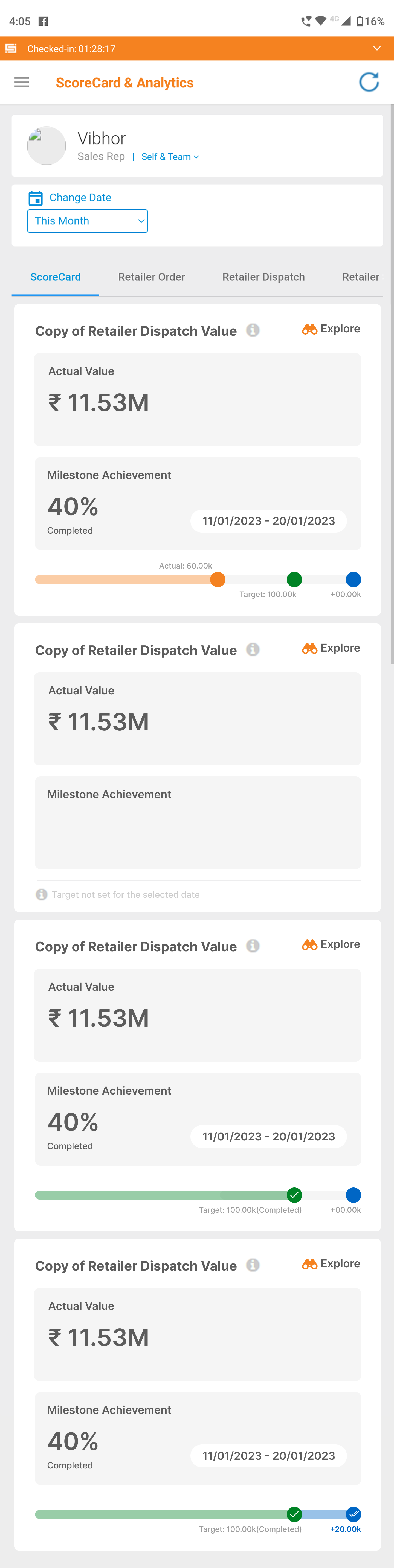Tap the Wi-Fi icon in the status bar

coord(321,21)
